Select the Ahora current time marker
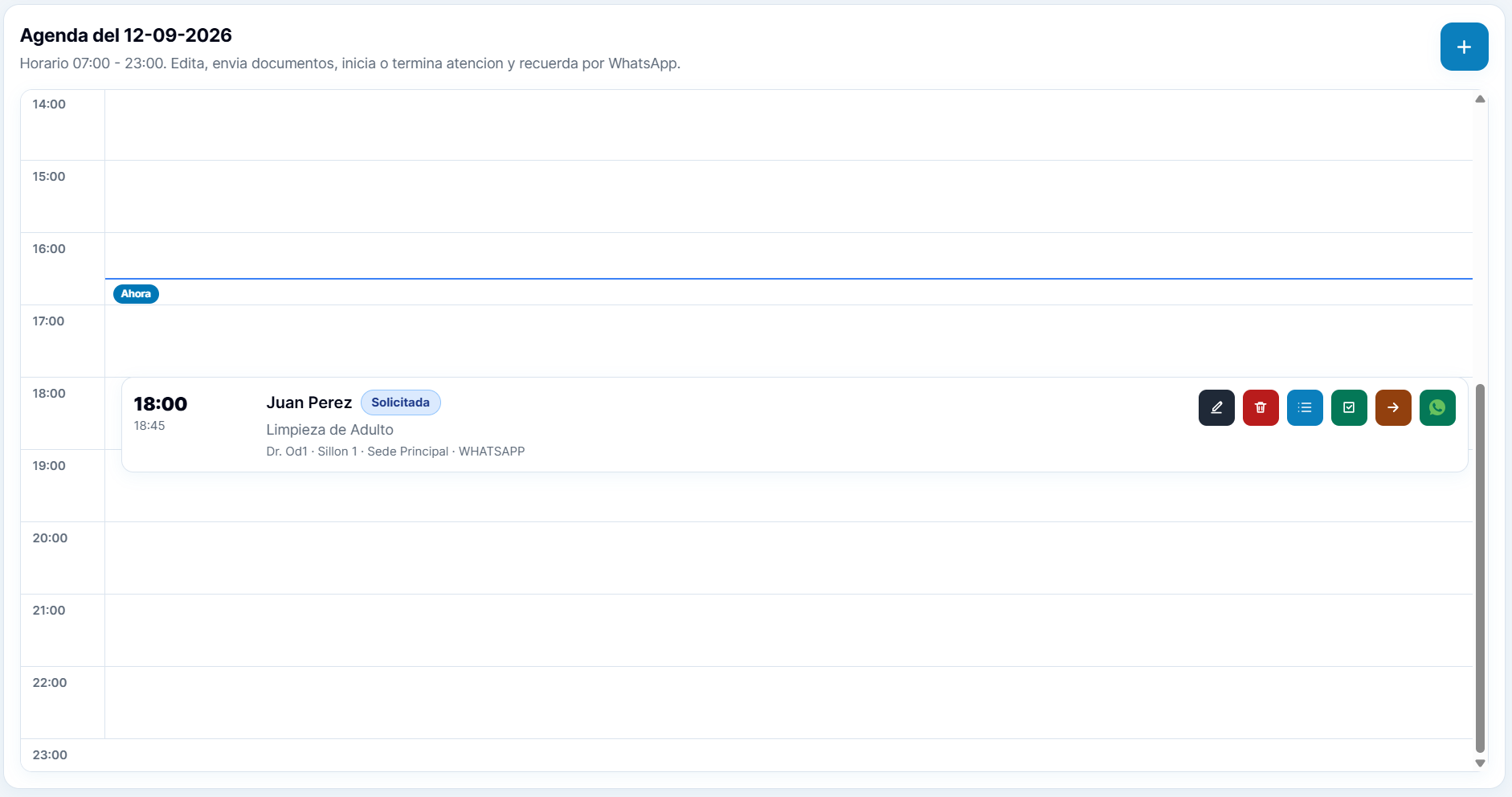This screenshot has height=797, width=1512. 136,294
